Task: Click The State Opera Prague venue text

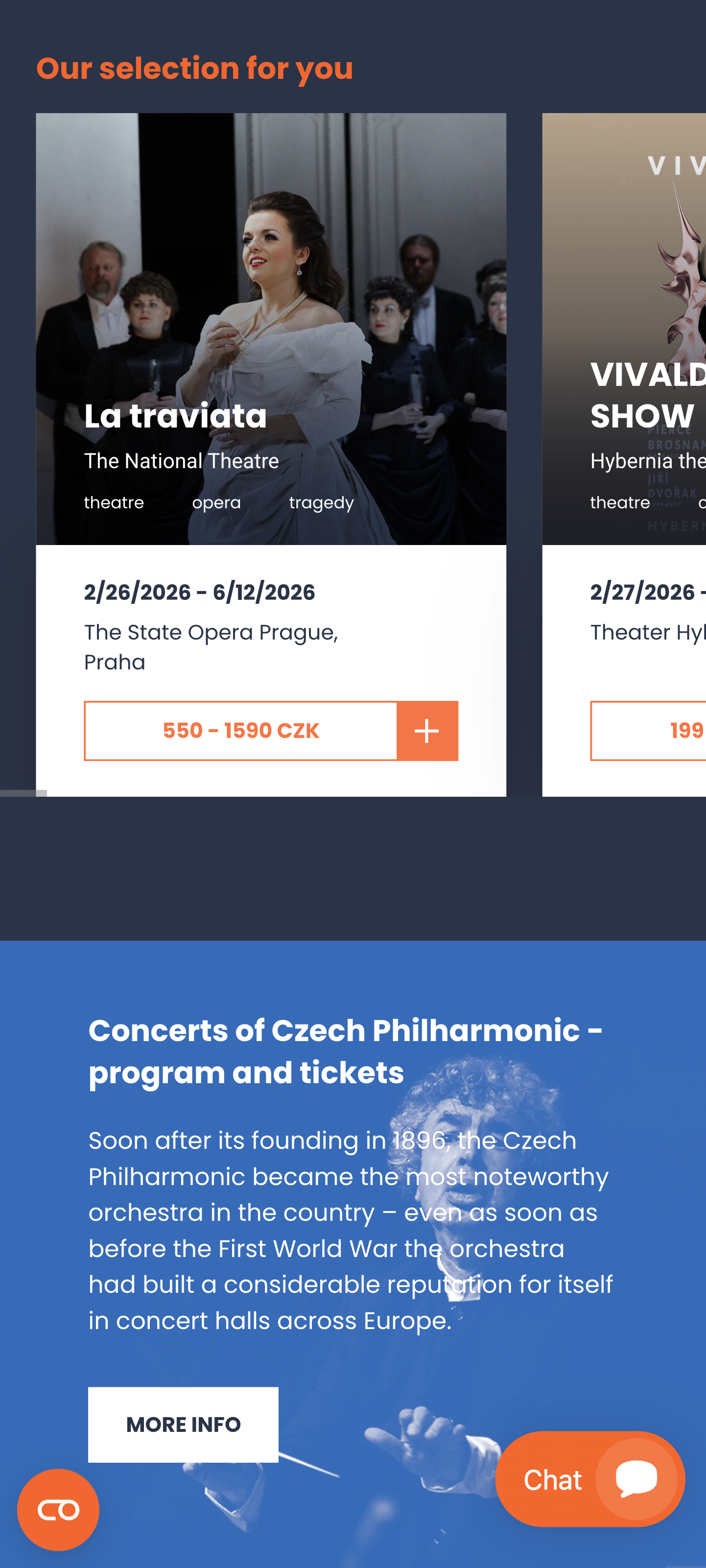Action: coord(211,633)
